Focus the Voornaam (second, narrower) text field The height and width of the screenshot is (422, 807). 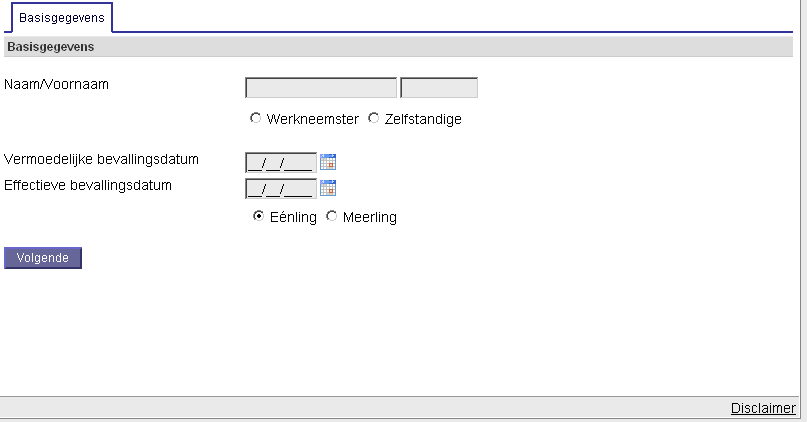pos(439,87)
